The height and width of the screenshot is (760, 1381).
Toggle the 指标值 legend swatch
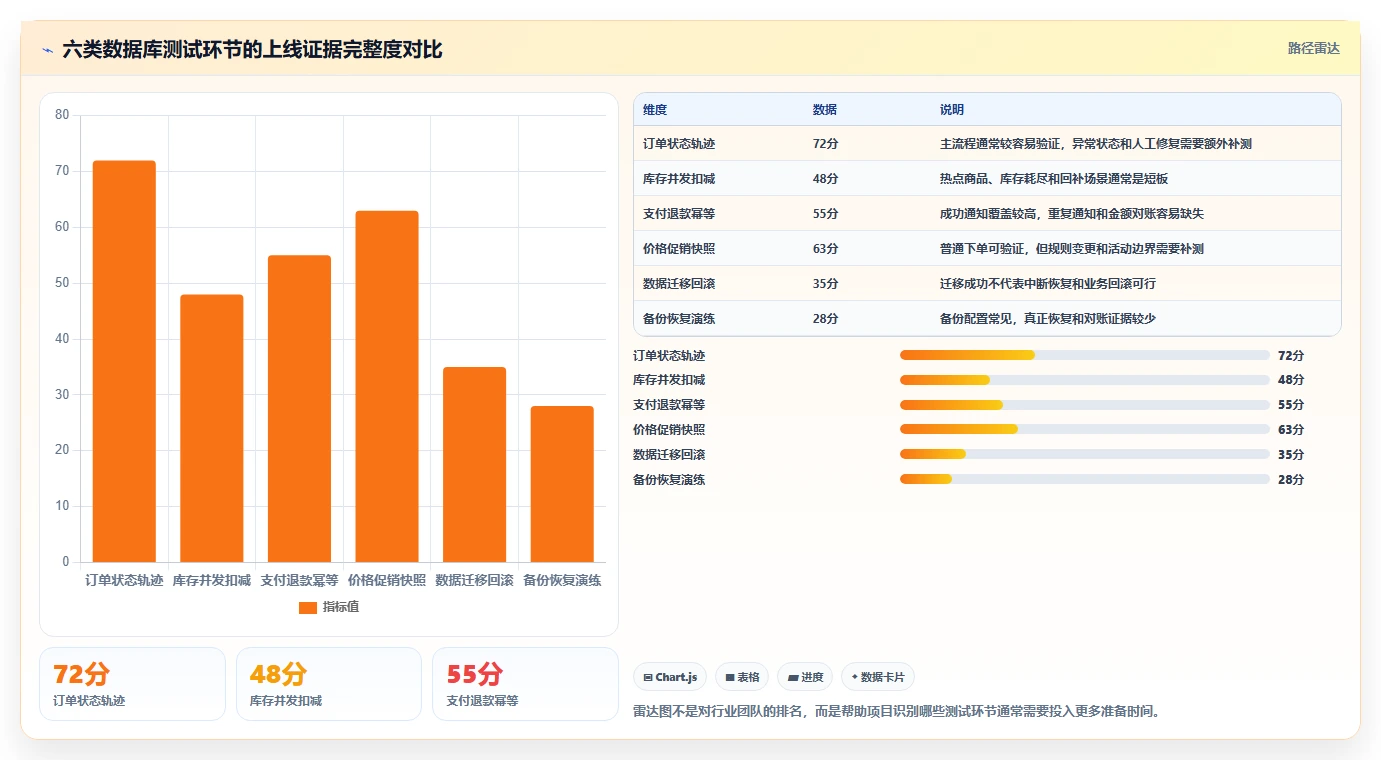click(308, 607)
